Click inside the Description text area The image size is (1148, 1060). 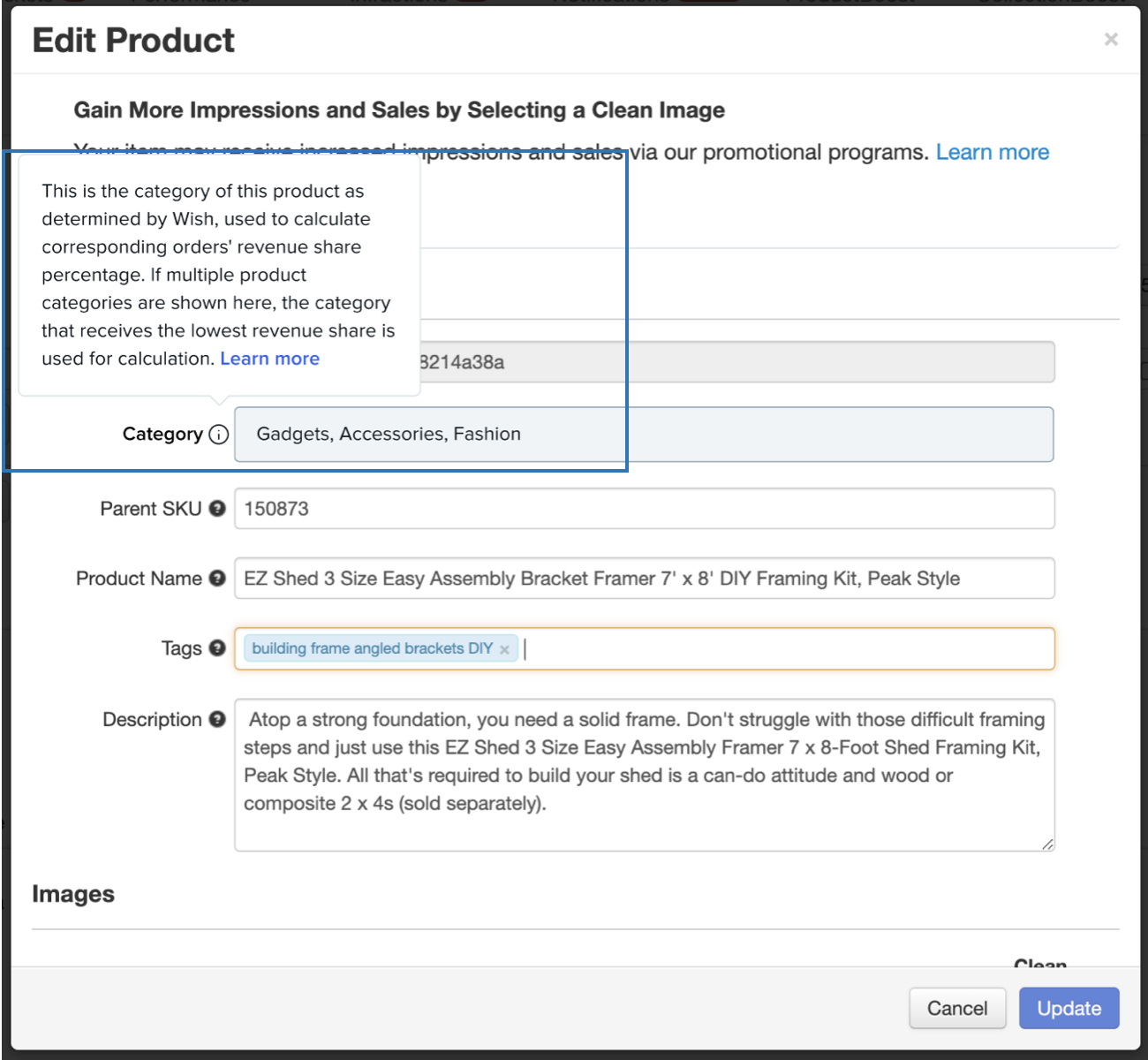(x=644, y=775)
